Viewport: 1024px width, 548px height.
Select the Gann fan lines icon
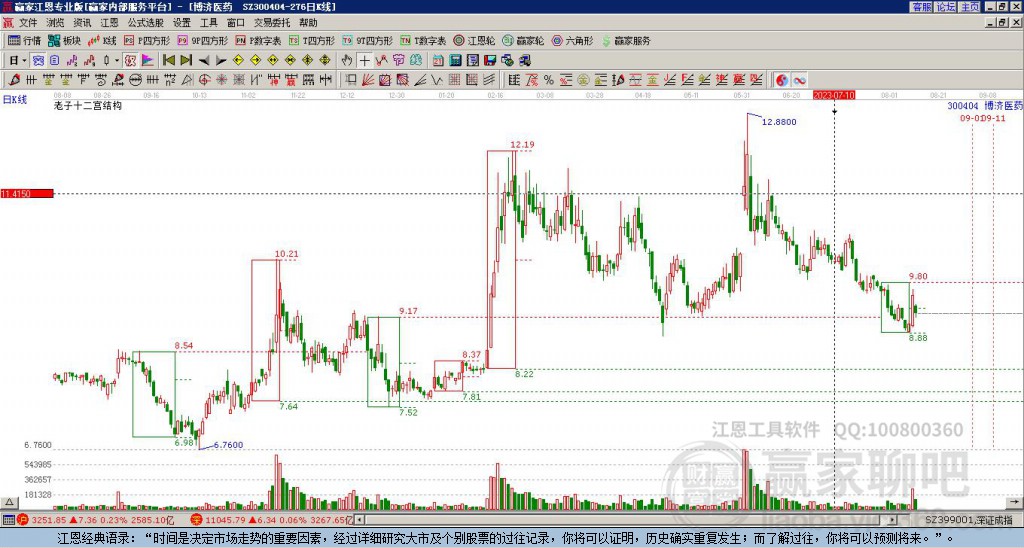pos(368,80)
